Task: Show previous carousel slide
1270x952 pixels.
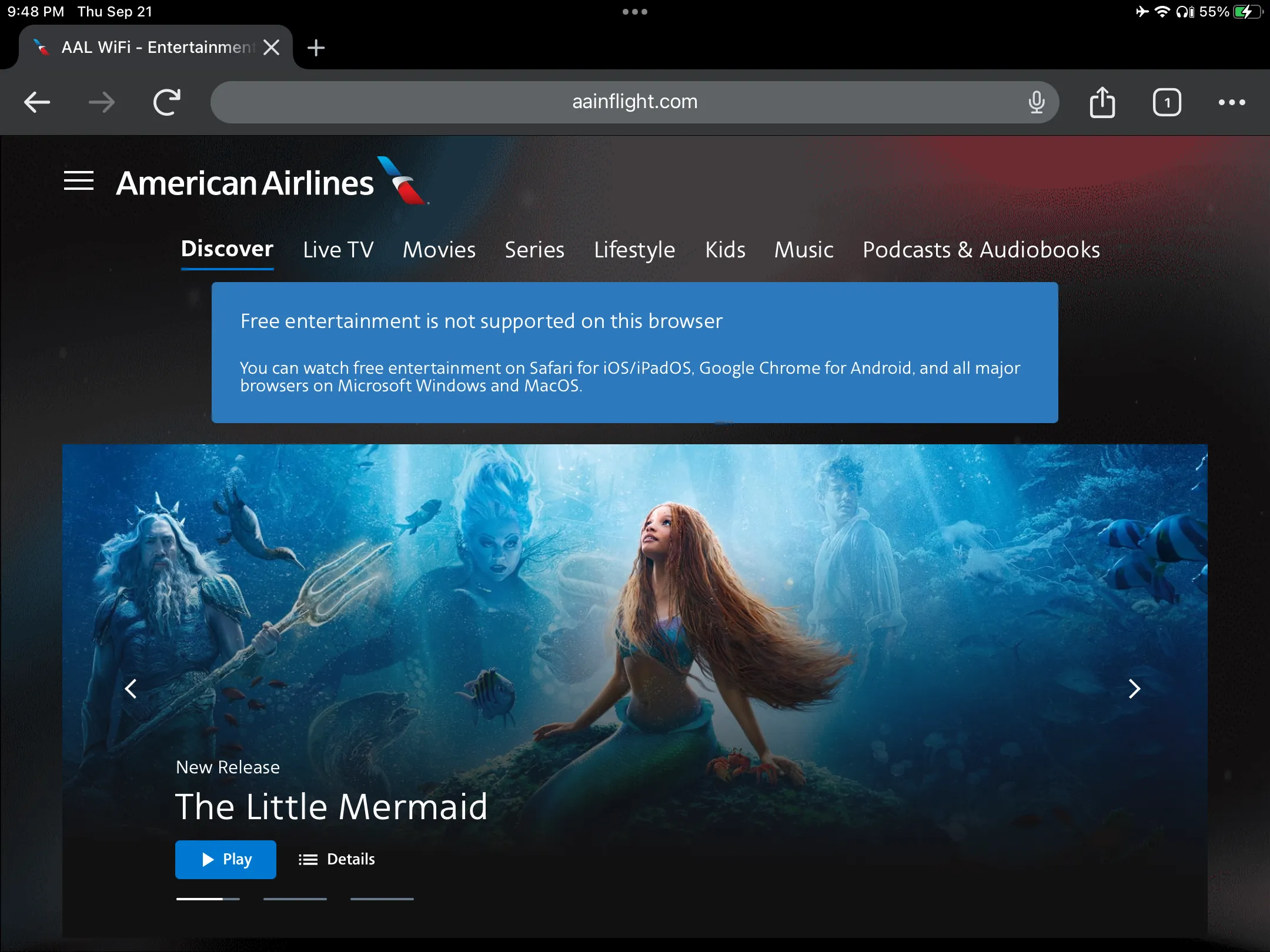Action: coord(131,689)
